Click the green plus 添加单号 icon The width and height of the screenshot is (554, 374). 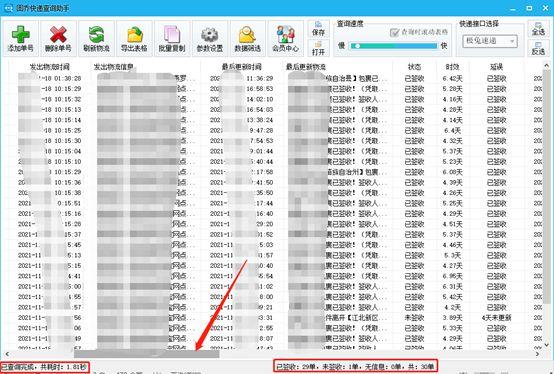pyautogui.click(x=20, y=38)
